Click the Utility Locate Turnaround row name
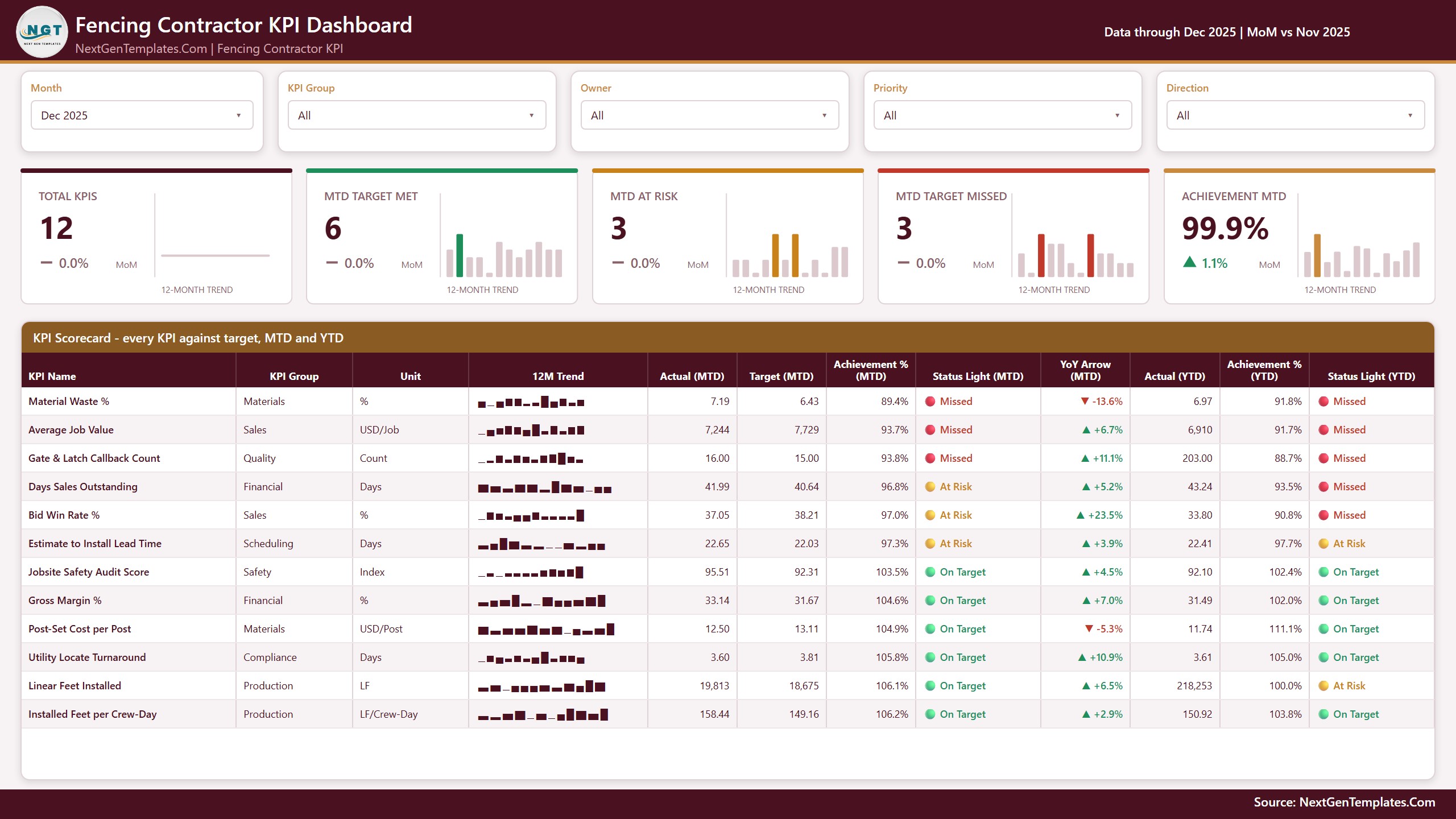This screenshot has width=1456, height=819. coord(87,657)
